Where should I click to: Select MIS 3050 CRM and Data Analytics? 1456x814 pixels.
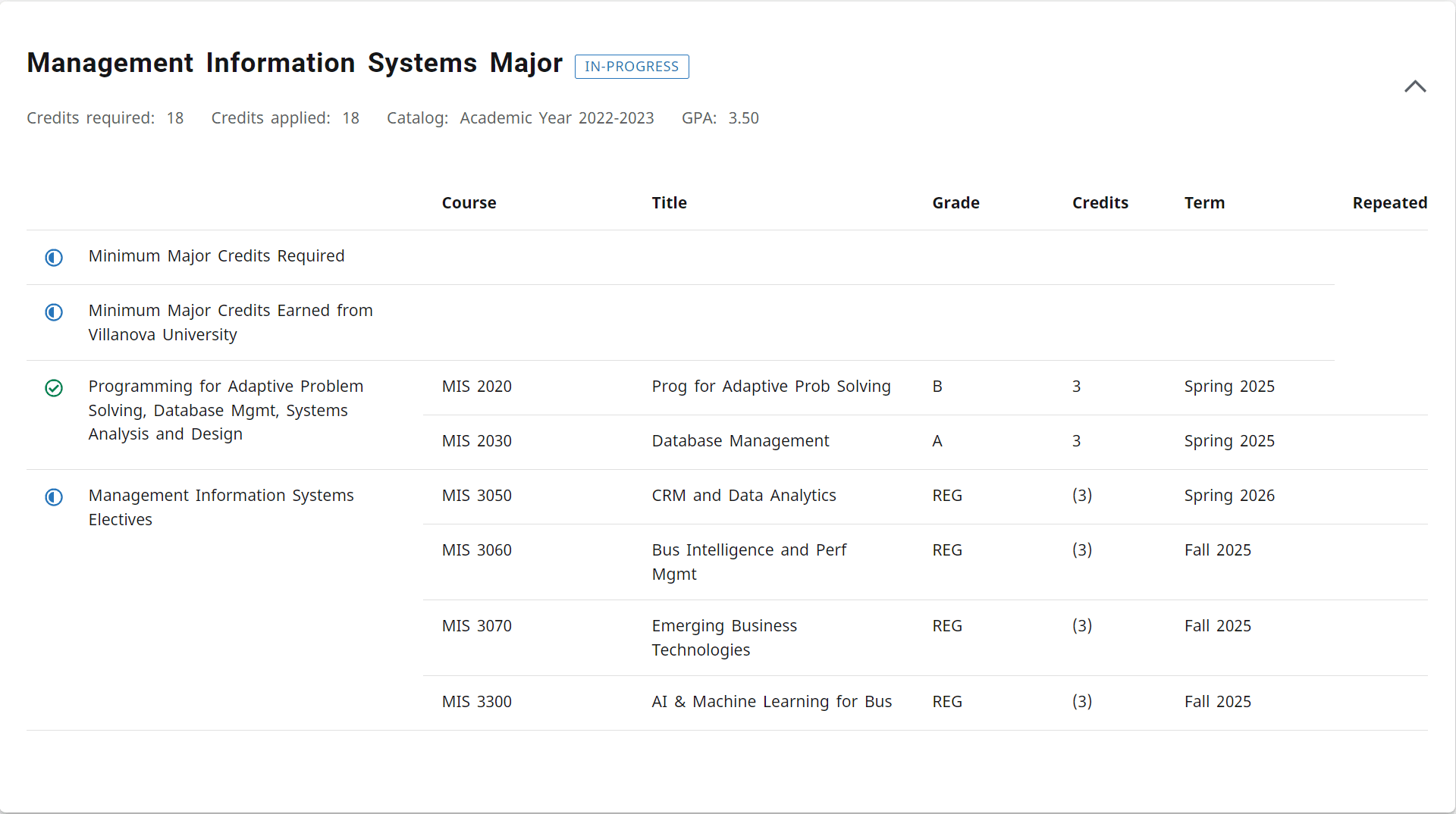pyautogui.click(x=476, y=496)
